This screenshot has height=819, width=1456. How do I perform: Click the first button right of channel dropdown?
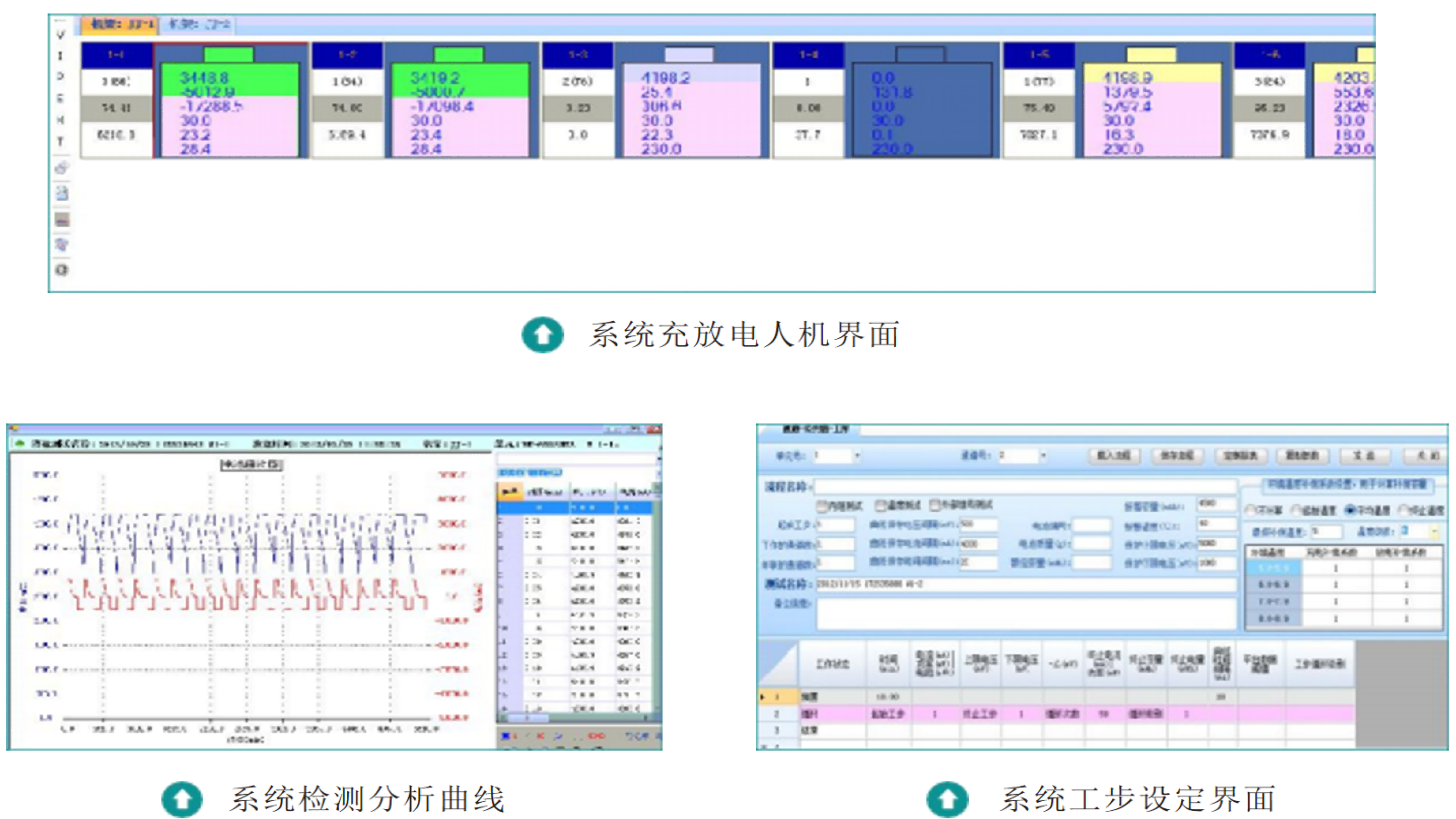pos(1114,456)
